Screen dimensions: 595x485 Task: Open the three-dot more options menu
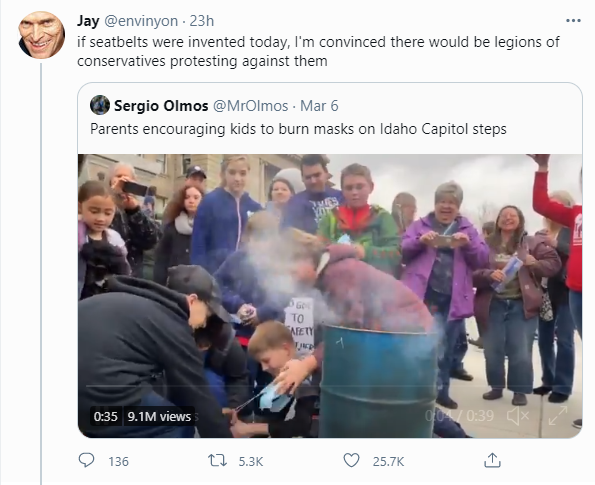coord(573,21)
